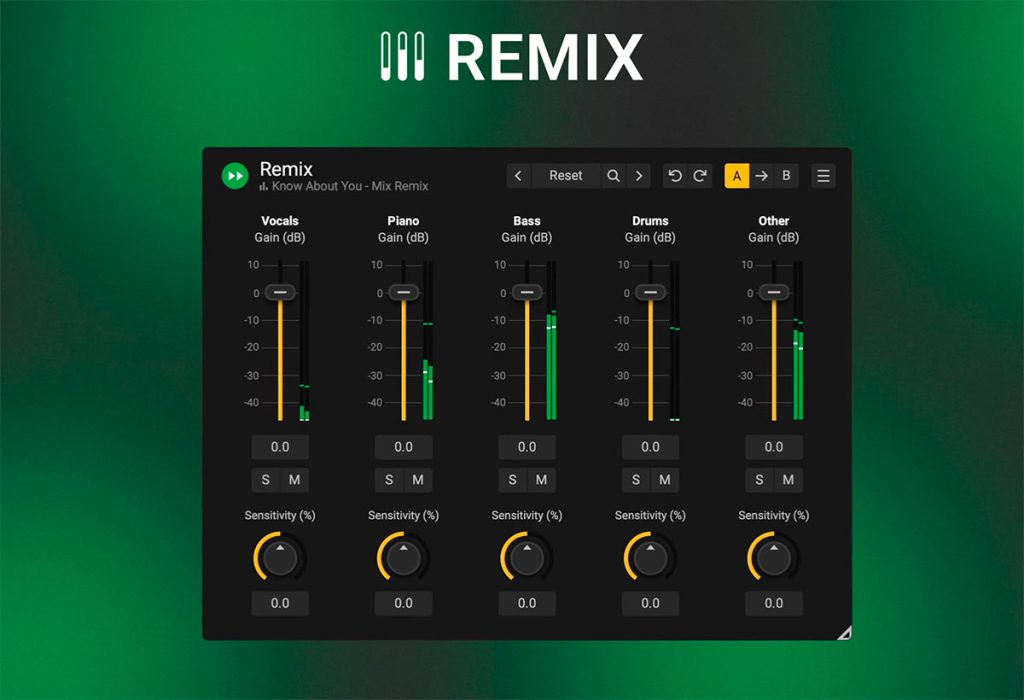Mute the Drums stem
Screen dimensions: 1024x700
coord(665,480)
